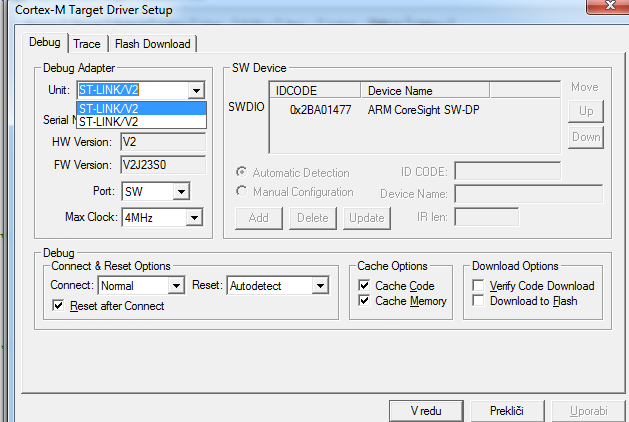Click the IDCODE column header
629x422 pixels.
point(315,90)
